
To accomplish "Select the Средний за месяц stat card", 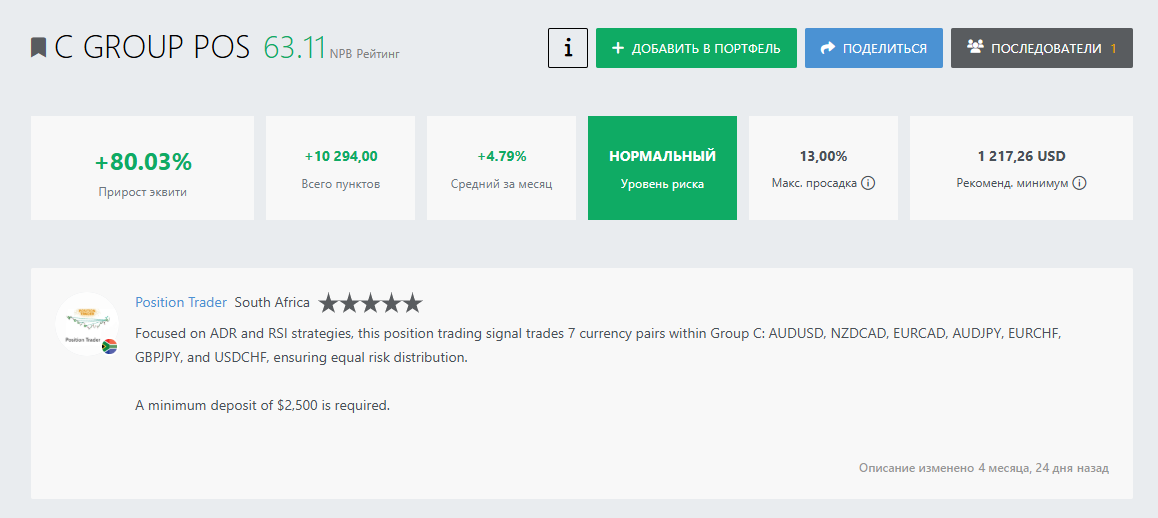I will 501,168.
